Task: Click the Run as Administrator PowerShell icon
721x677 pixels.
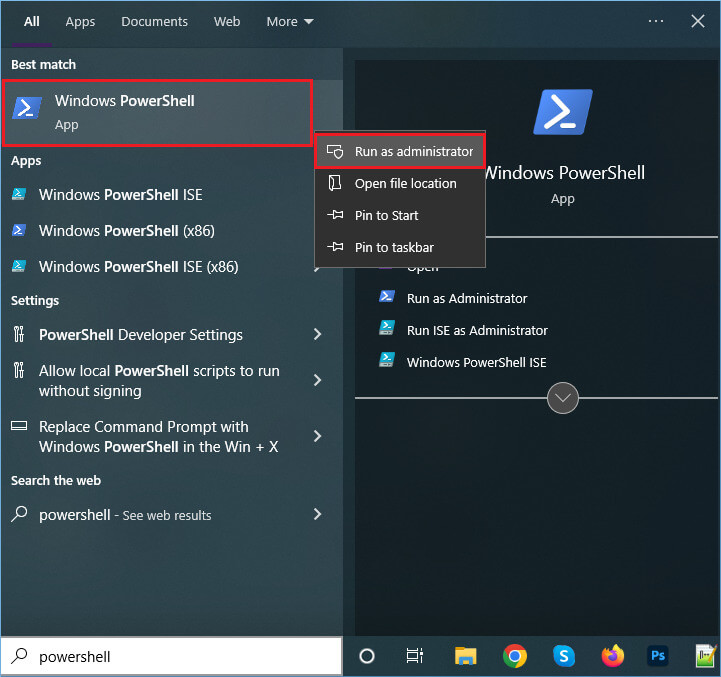Action: click(387, 296)
